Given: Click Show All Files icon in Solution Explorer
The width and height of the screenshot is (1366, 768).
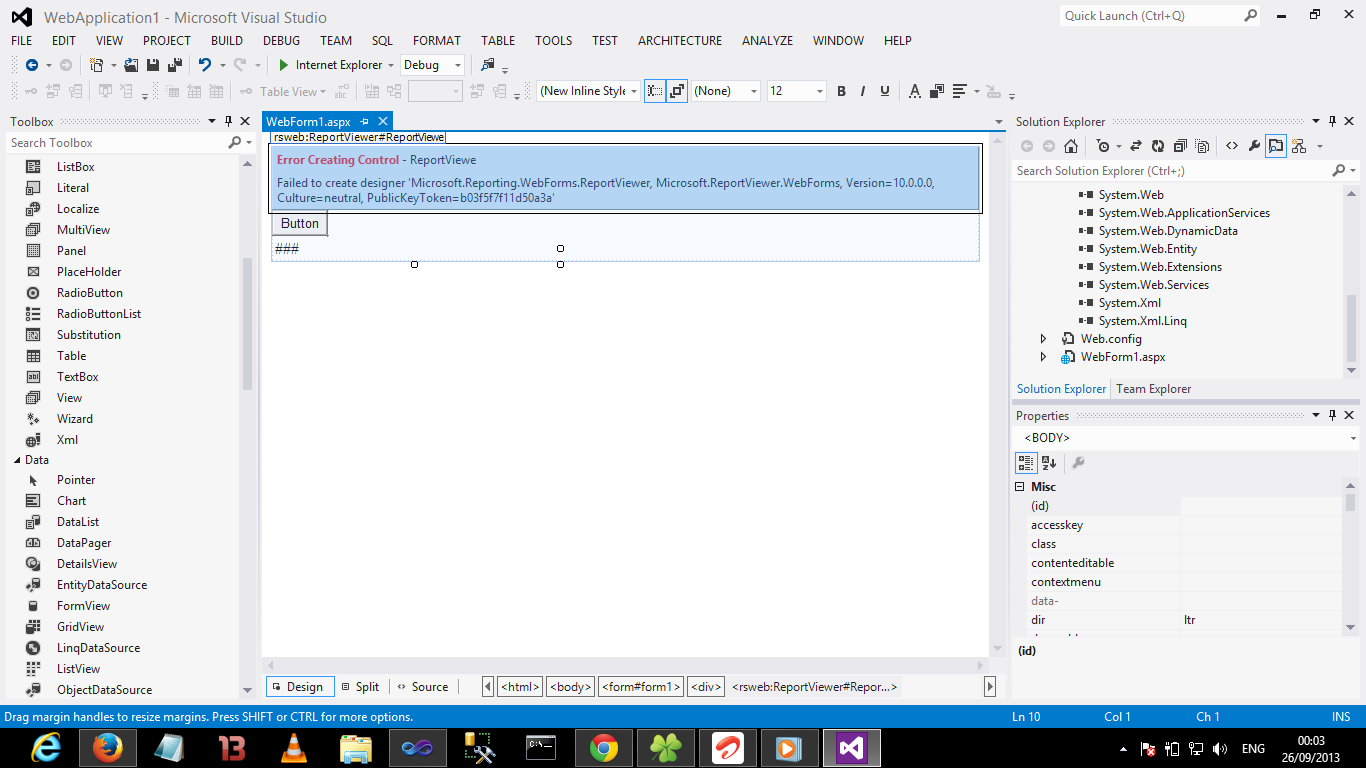Looking at the screenshot, I should tap(1202, 146).
